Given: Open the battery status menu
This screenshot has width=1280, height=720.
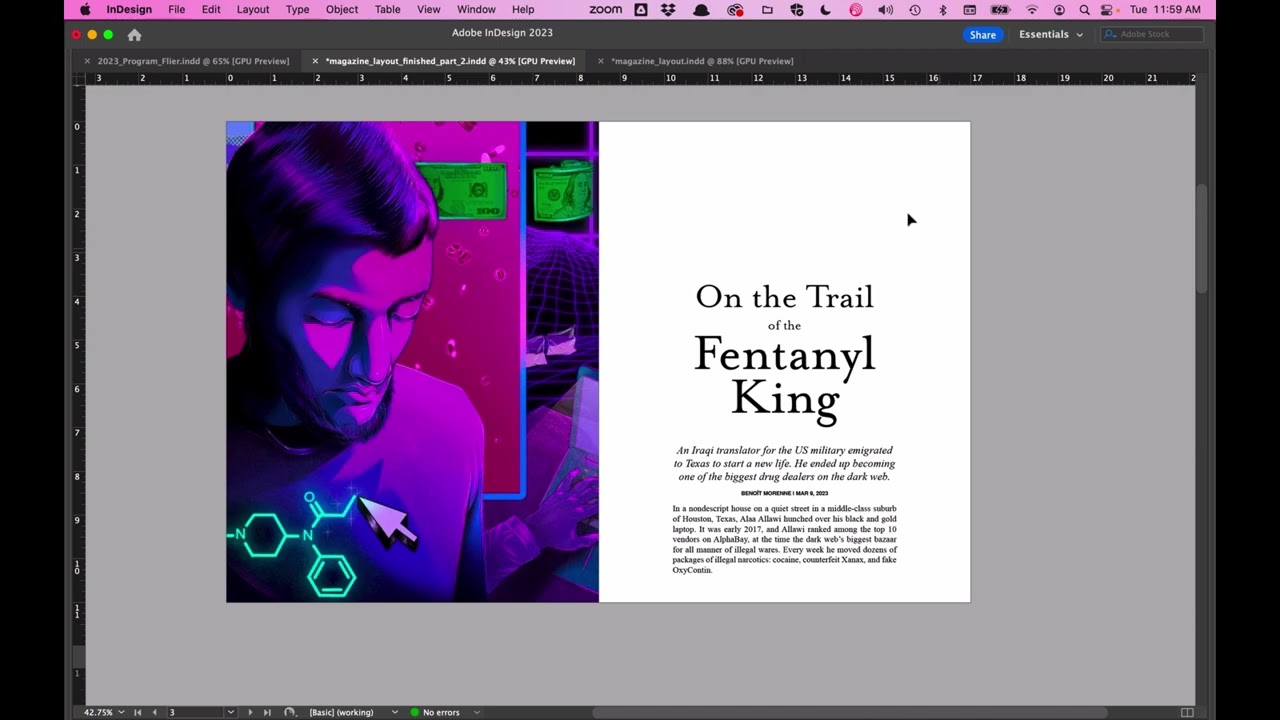Looking at the screenshot, I should point(1000,10).
